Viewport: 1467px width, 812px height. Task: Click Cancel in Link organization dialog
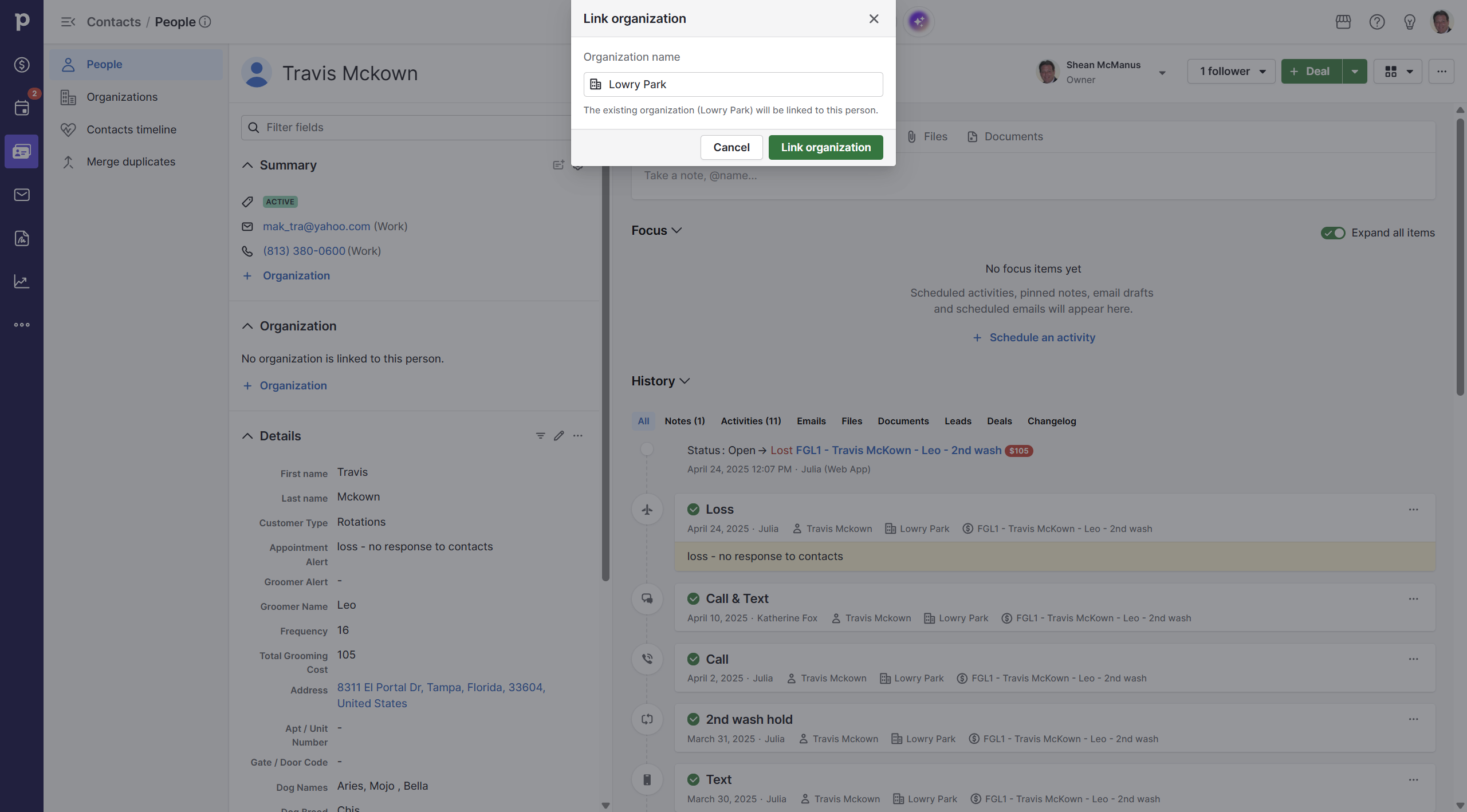(731, 147)
